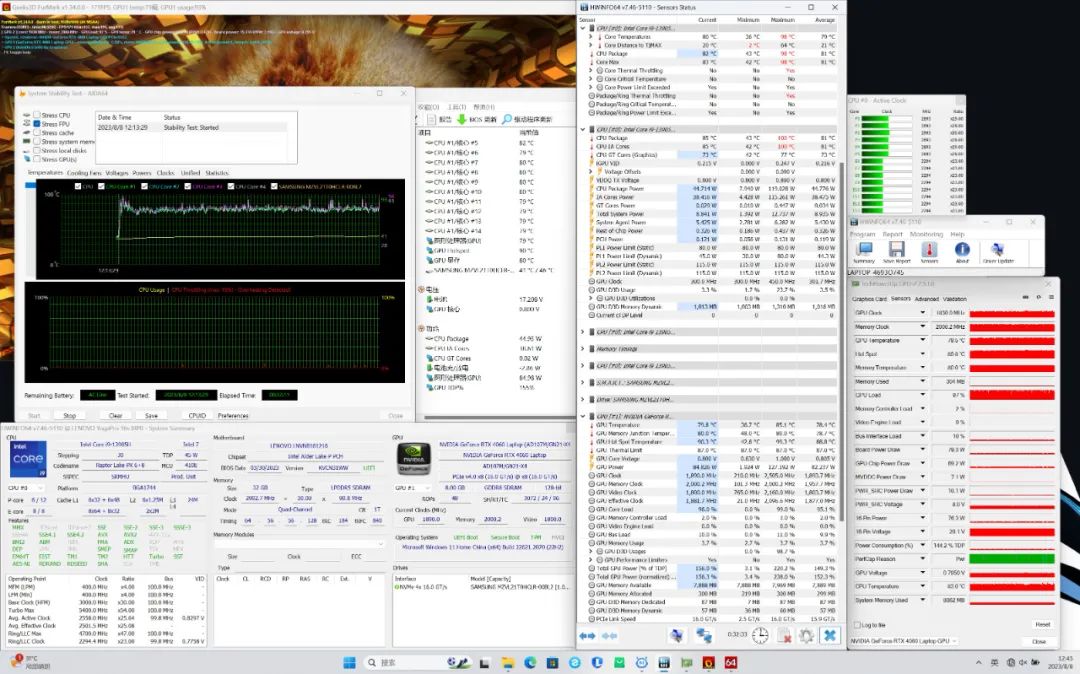Open the Monitoring menu in HWiNFO64

[926, 234]
